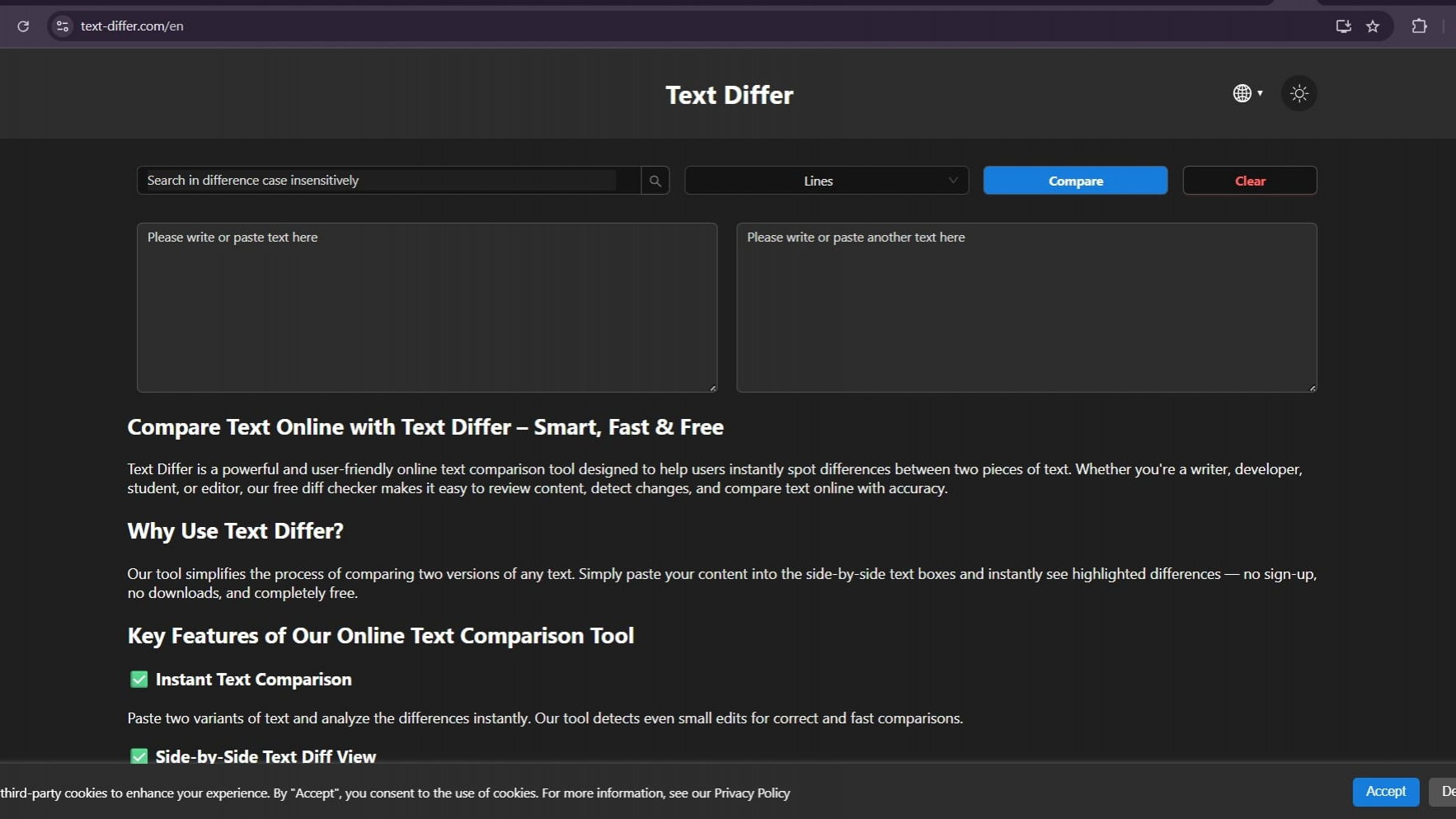Open the browser extensions puzzle icon
The width and height of the screenshot is (1456, 819).
pyautogui.click(x=1419, y=26)
